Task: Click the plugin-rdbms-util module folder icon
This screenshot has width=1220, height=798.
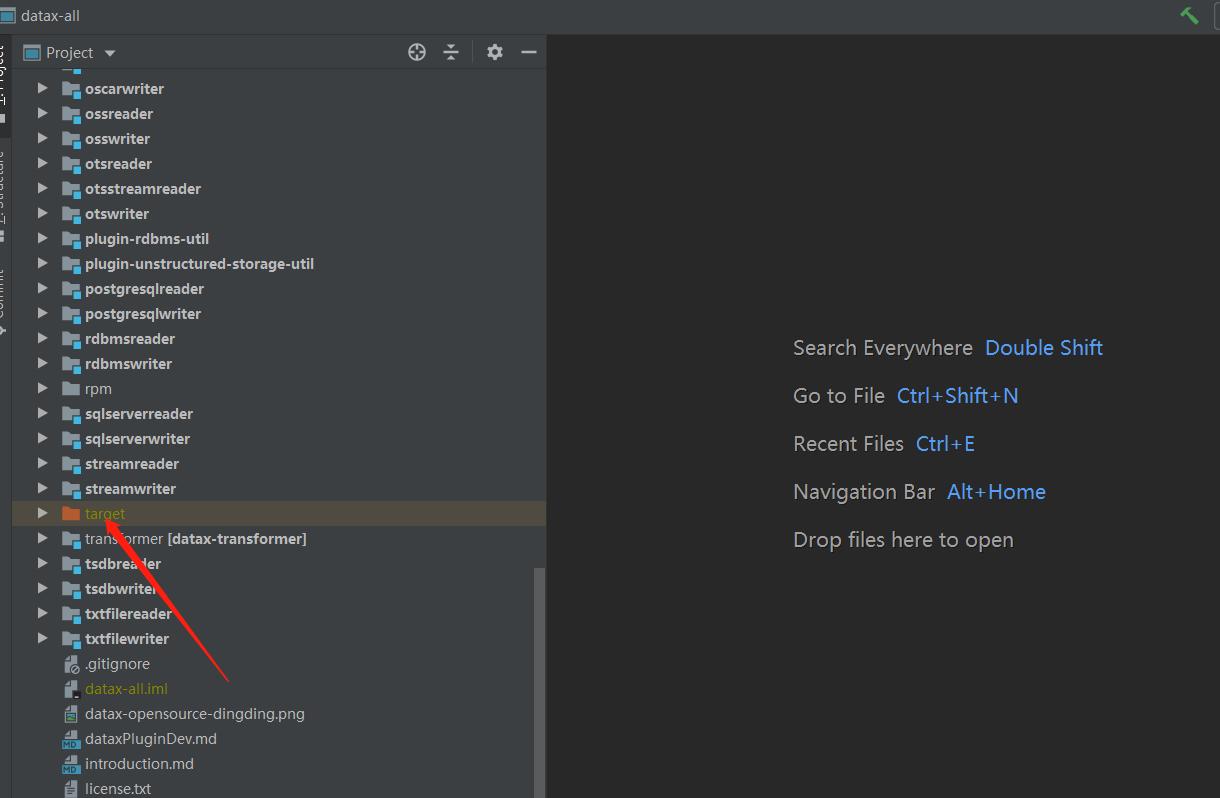Action: [71, 239]
